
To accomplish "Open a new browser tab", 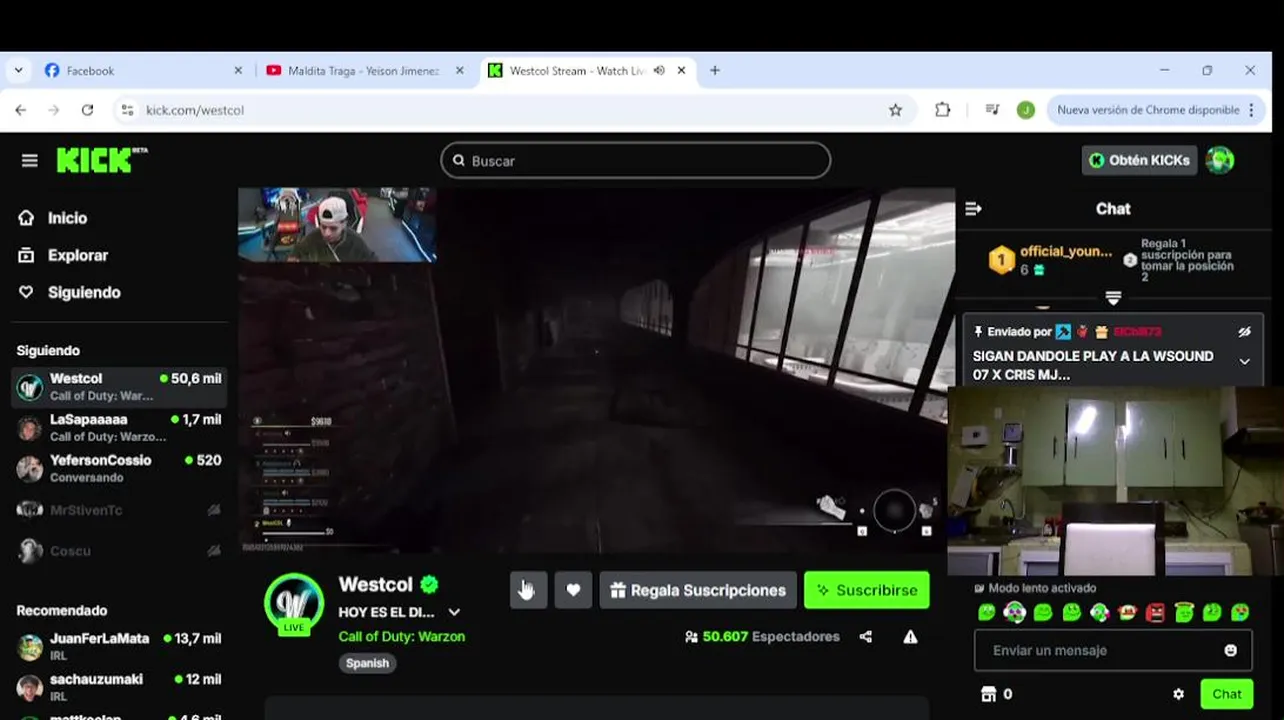I will (714, 71).
